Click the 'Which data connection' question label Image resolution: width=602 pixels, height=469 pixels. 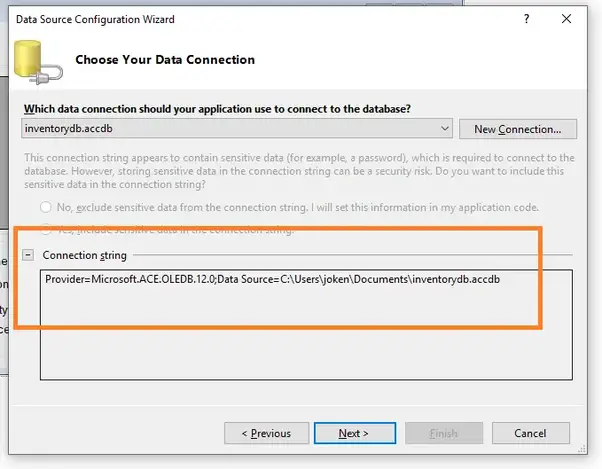tap(215, 108)
